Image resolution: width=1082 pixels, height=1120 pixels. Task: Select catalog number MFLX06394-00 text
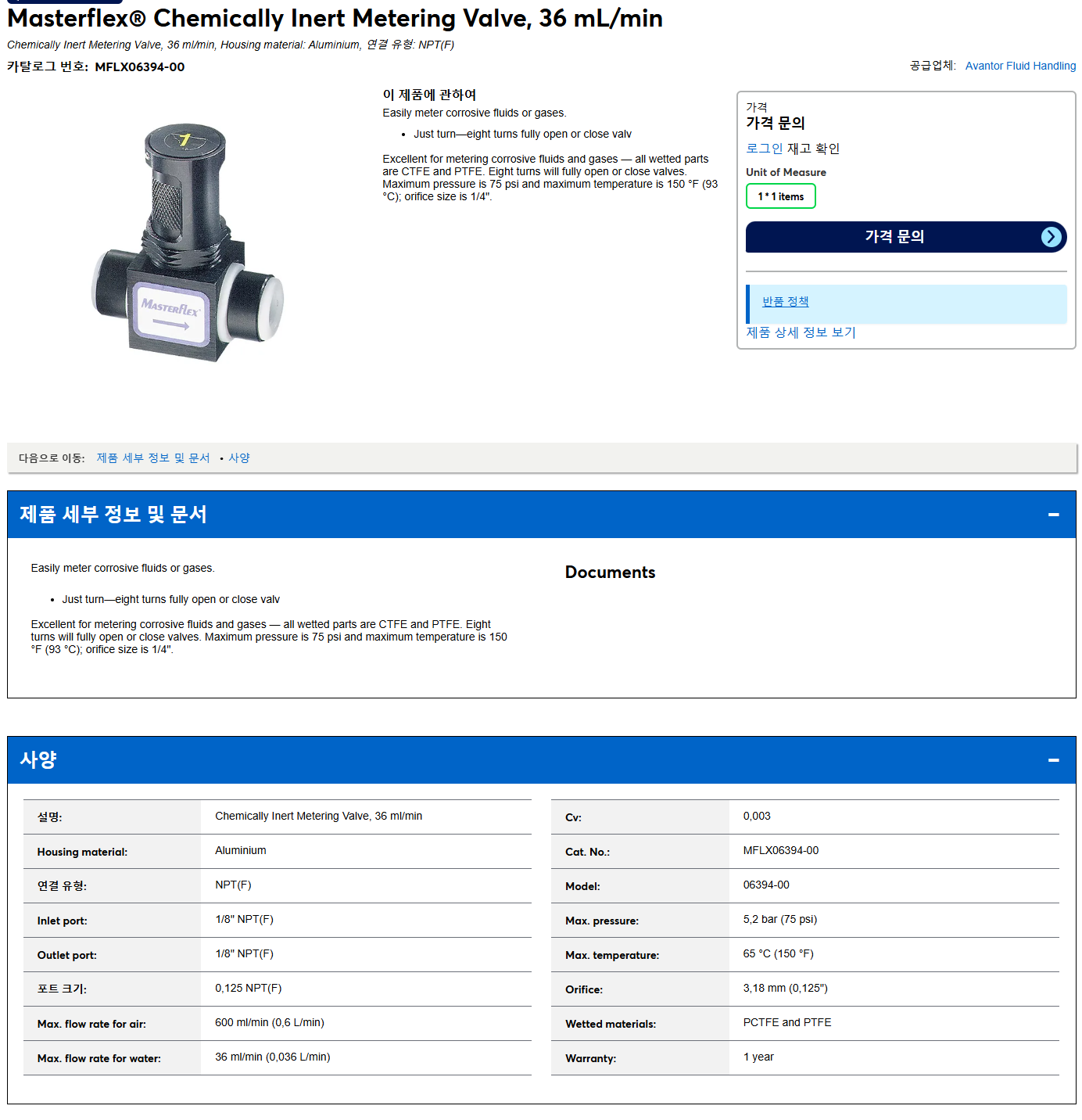(140, 67)
